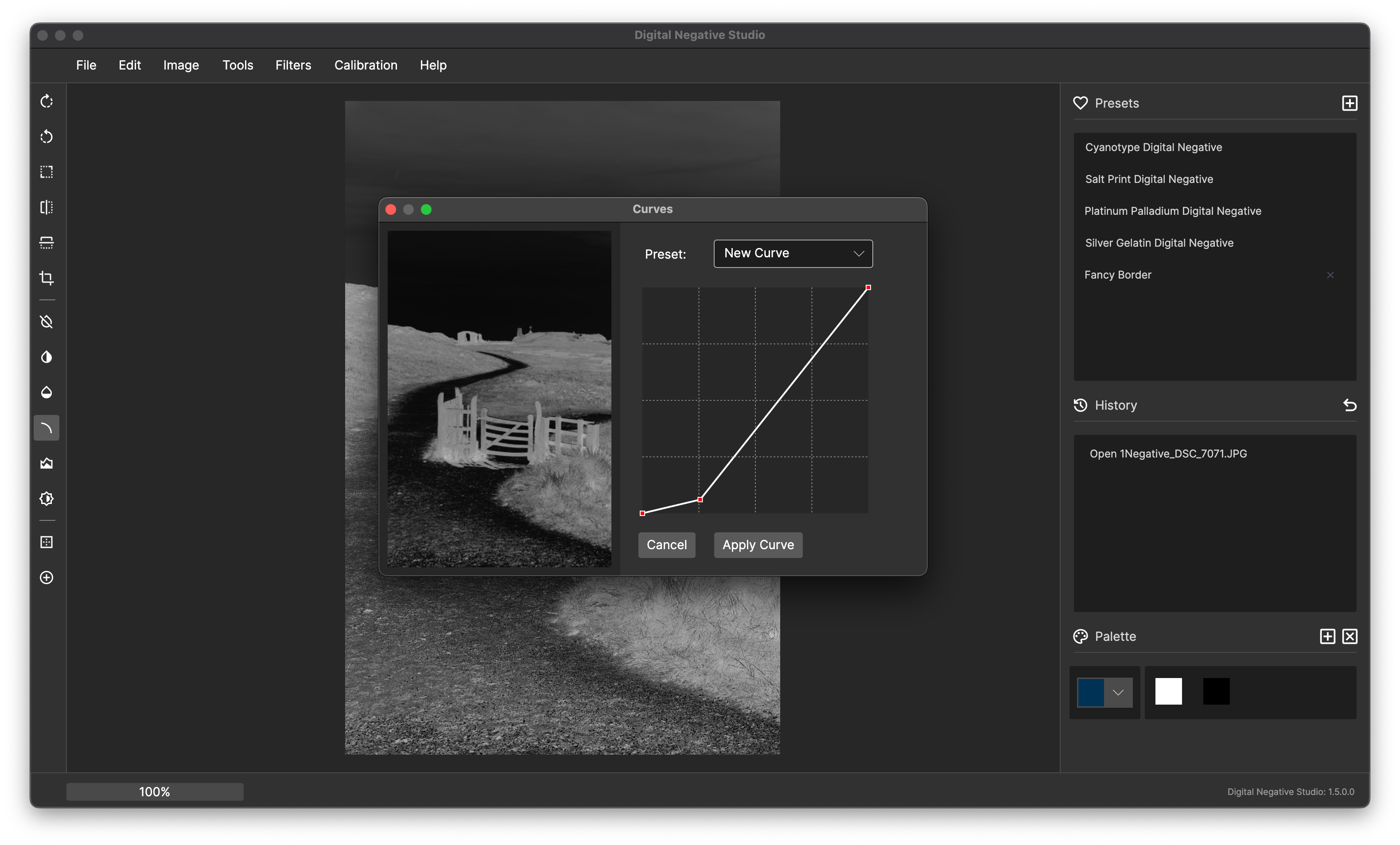
Task: Select the active curves tool icon
Action: coord(47,428)
